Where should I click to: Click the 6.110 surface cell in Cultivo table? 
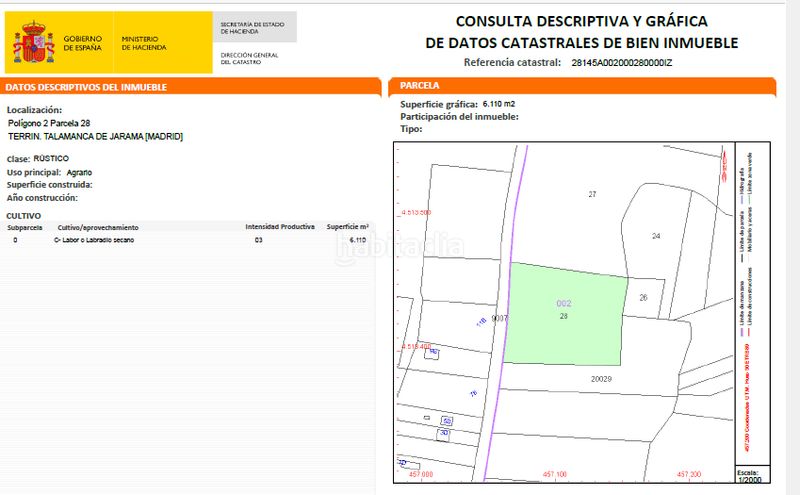358,240
